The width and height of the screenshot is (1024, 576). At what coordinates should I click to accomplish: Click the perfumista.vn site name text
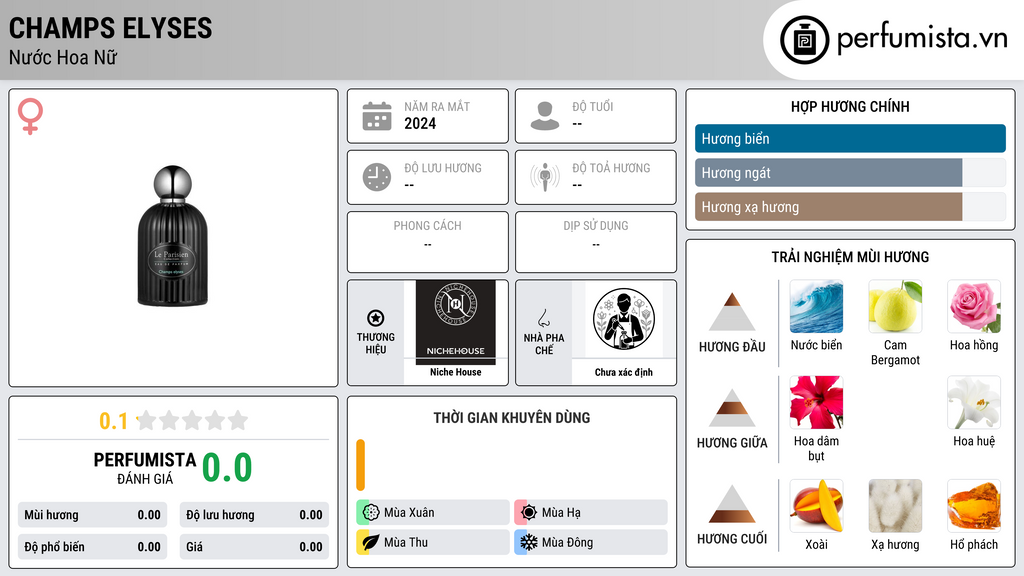(922, 38)
